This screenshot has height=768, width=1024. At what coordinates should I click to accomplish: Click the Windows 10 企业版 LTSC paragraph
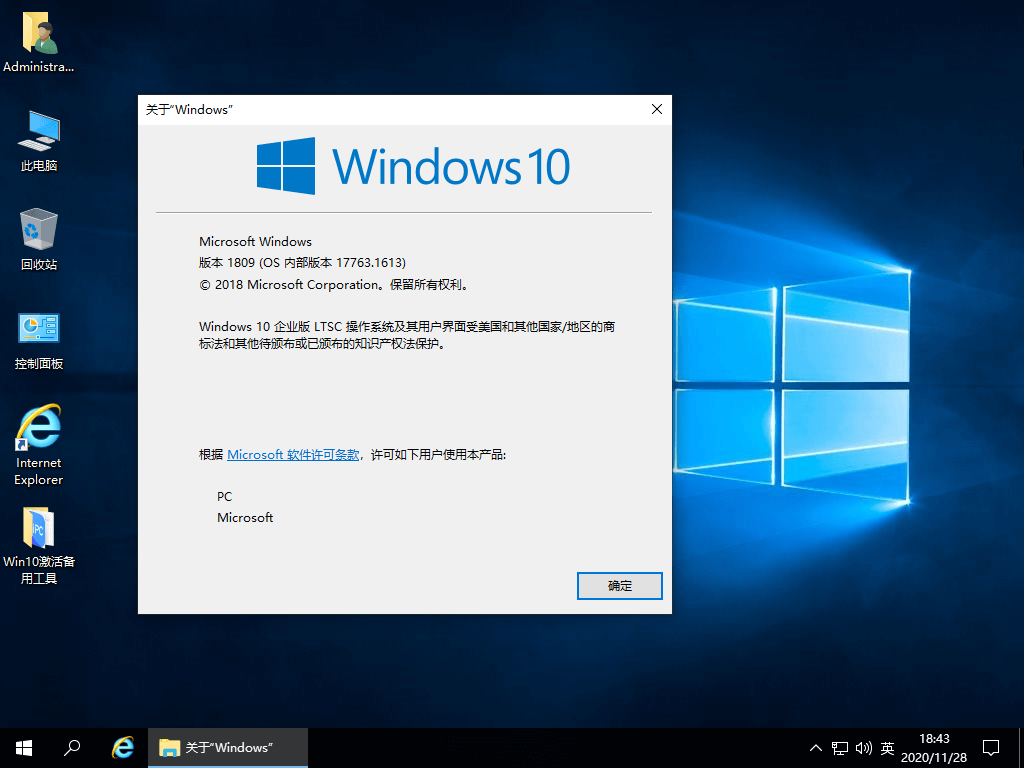406,334
